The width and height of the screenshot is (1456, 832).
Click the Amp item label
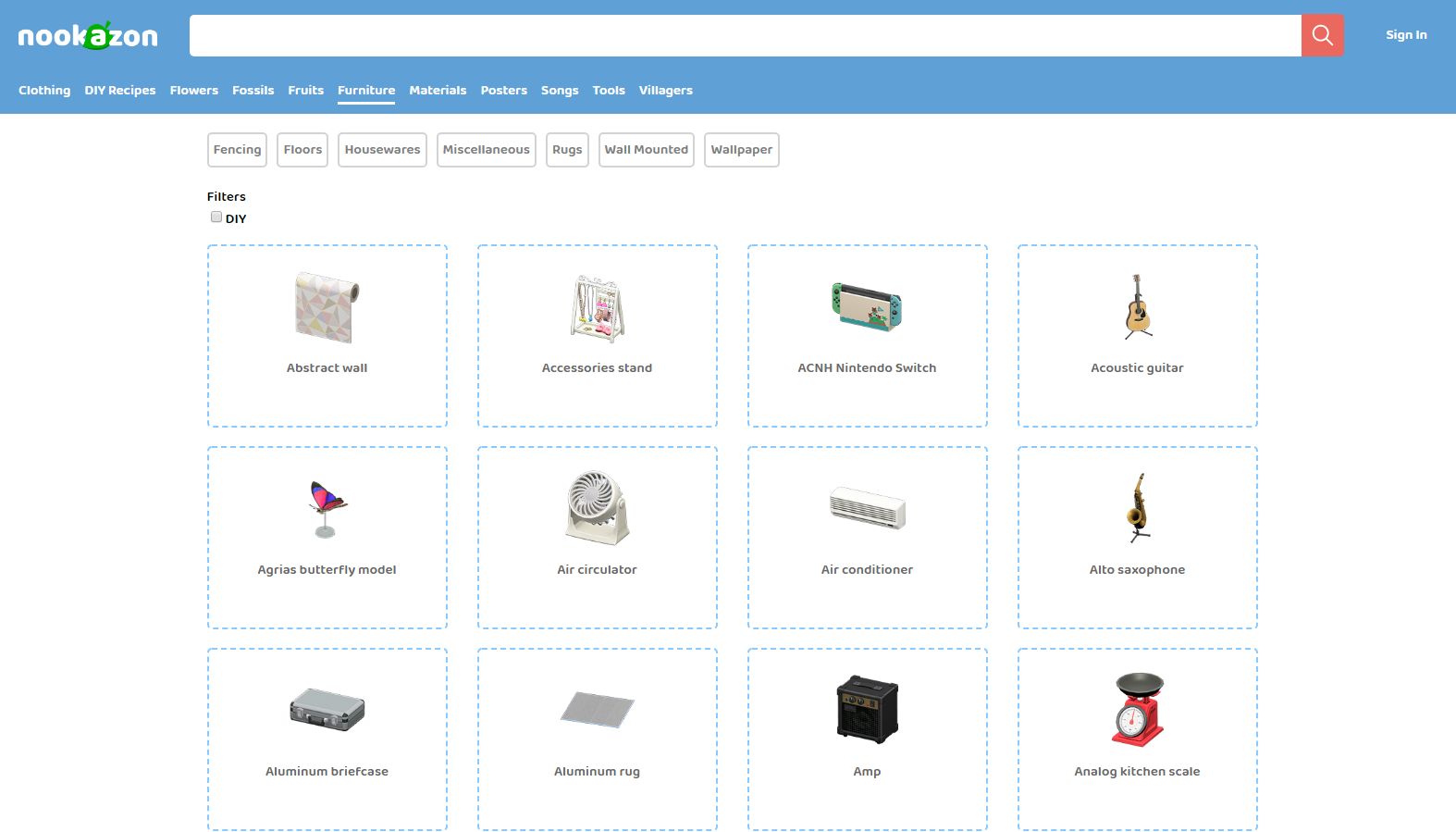(x=867, y=771)
